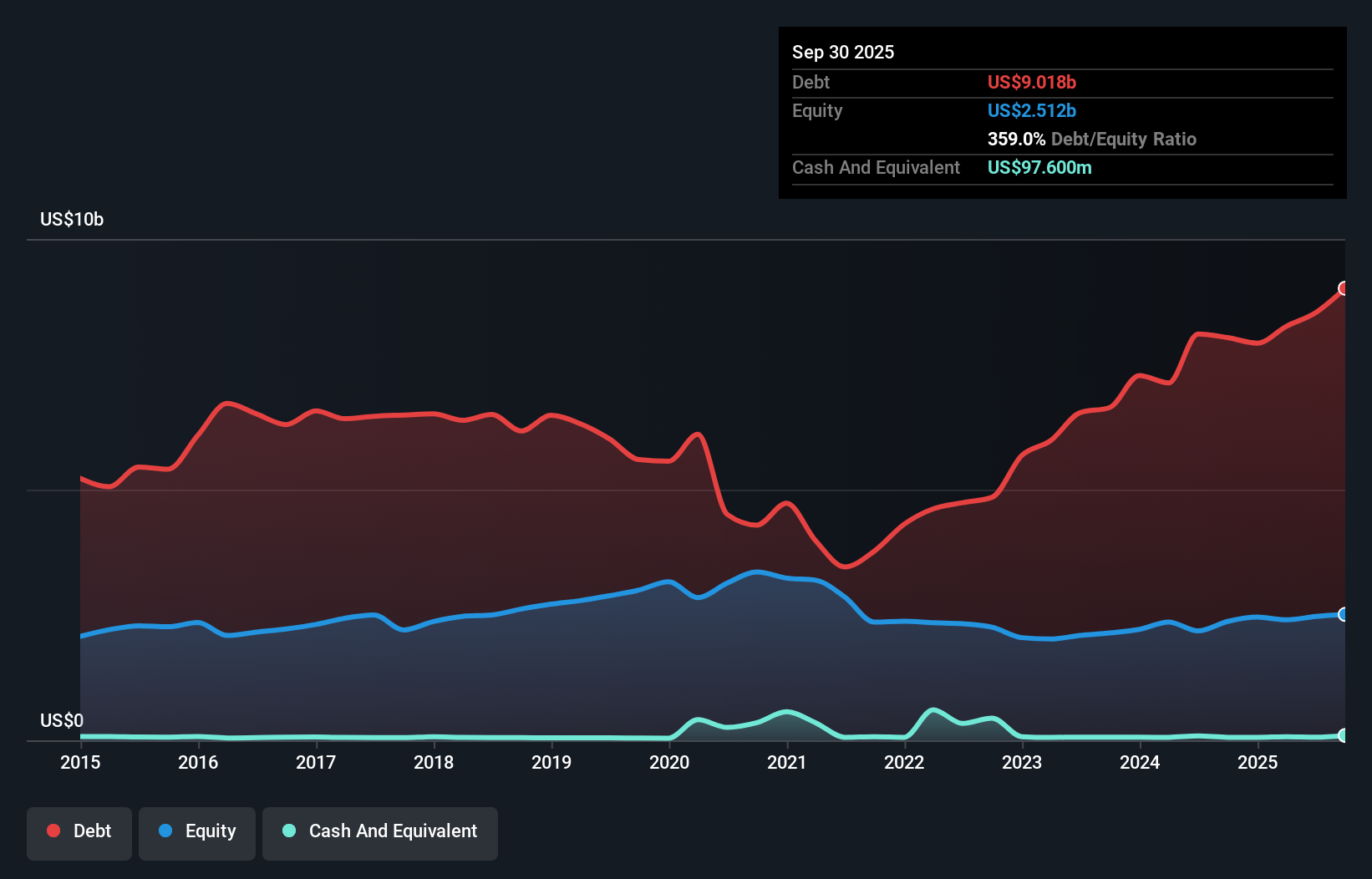Open the 2025 section of the timeline

1258,763
